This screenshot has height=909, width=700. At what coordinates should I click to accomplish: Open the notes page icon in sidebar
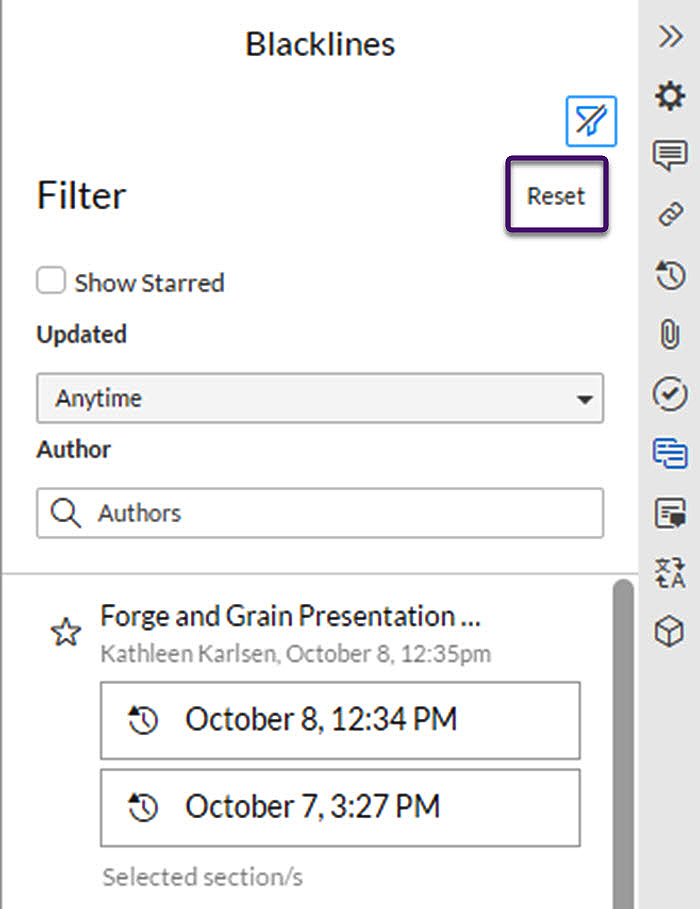click(670, 513)
